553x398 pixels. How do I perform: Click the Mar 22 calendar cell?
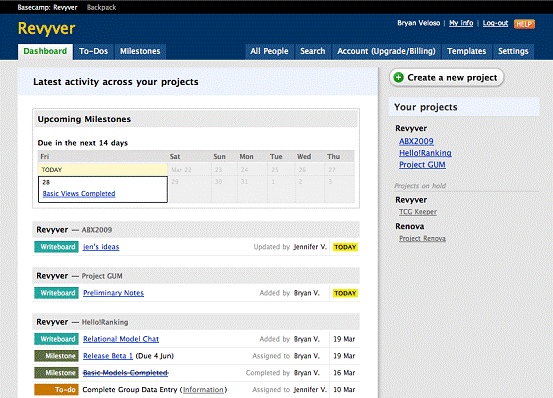click(x=190, y=170)
